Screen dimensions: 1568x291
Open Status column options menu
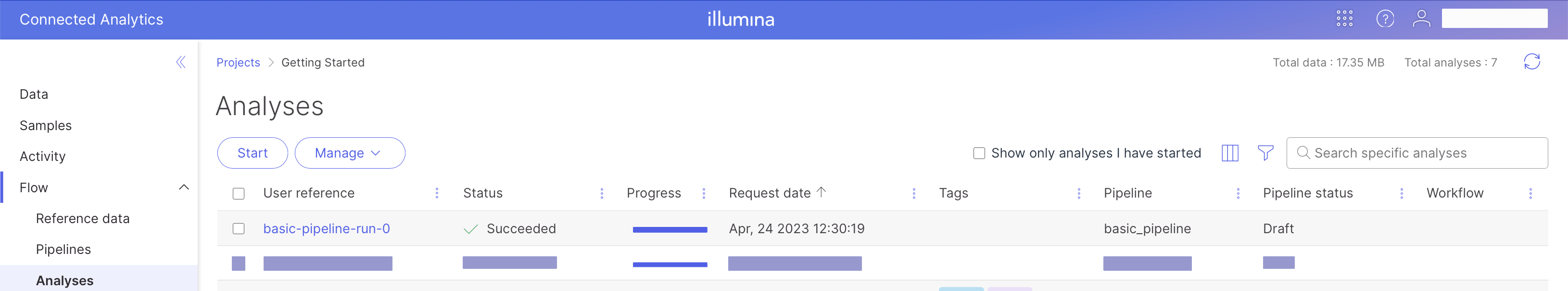coord(602,193)
